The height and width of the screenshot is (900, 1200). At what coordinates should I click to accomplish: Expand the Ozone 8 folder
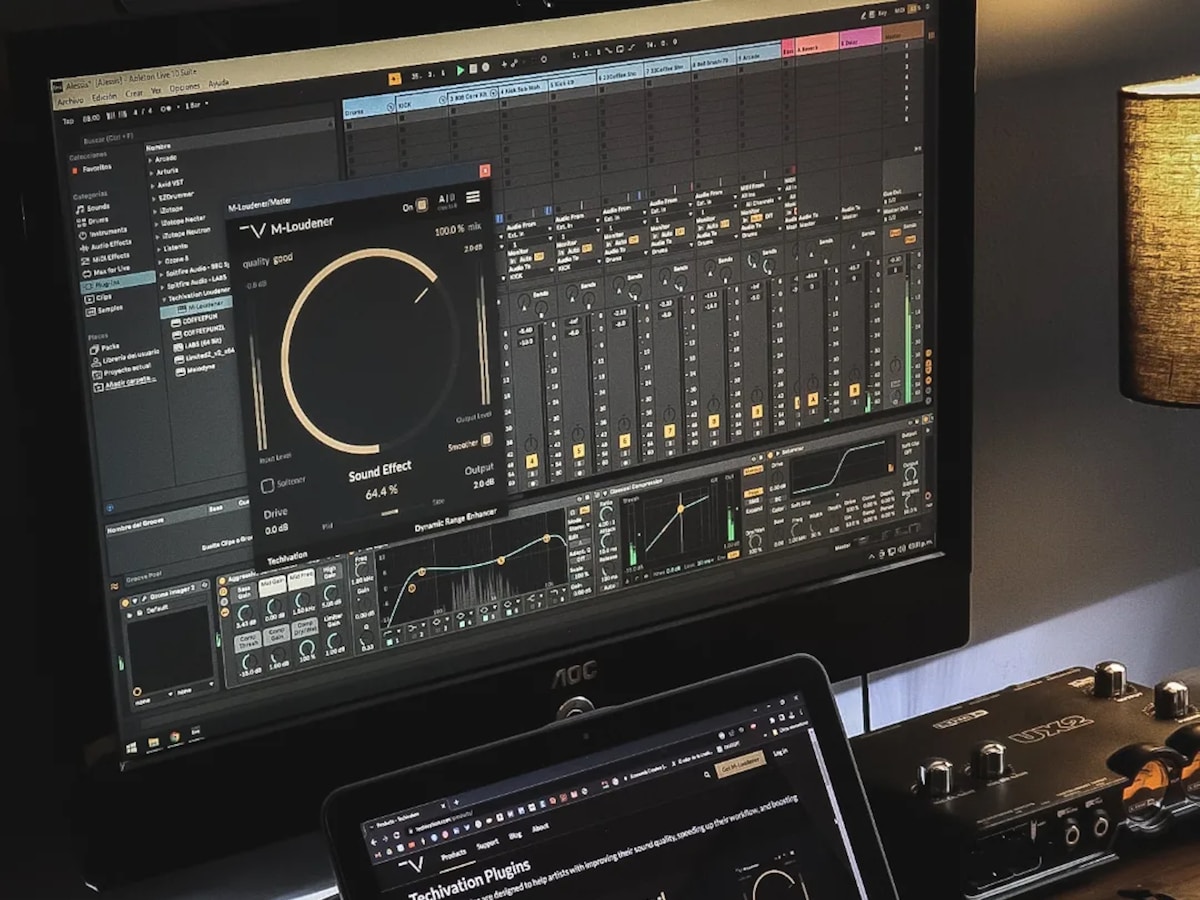[160, 261]
